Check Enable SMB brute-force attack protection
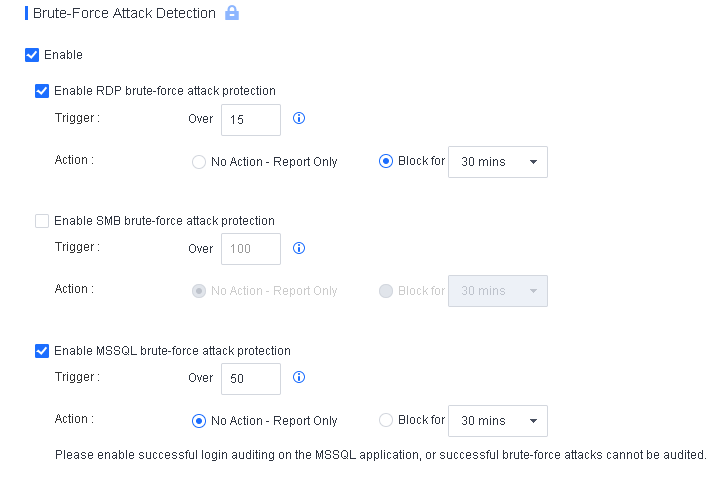The width and height of the screenshot is (719, 484). point(42,221)
